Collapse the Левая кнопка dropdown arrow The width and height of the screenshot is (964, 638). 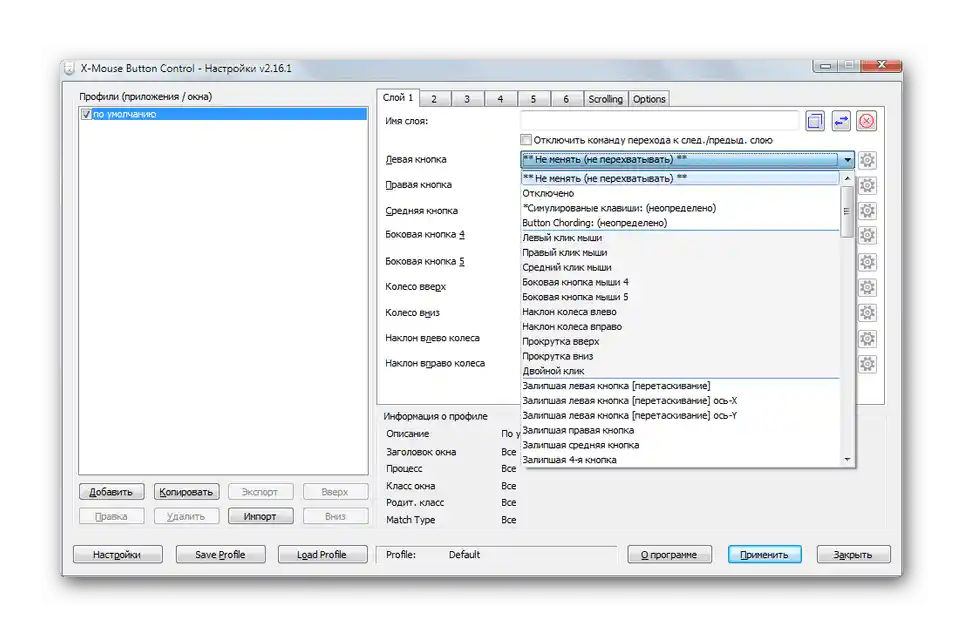tap(847, 160)
